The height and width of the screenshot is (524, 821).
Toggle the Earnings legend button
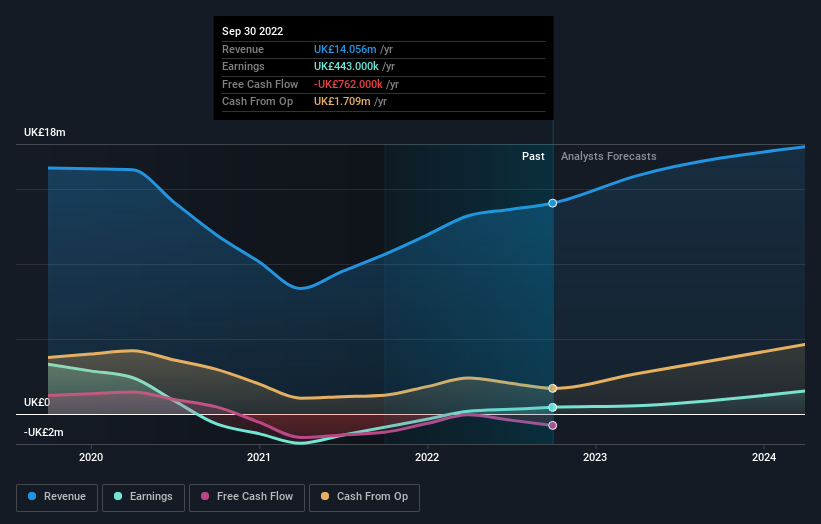[143, 497]
